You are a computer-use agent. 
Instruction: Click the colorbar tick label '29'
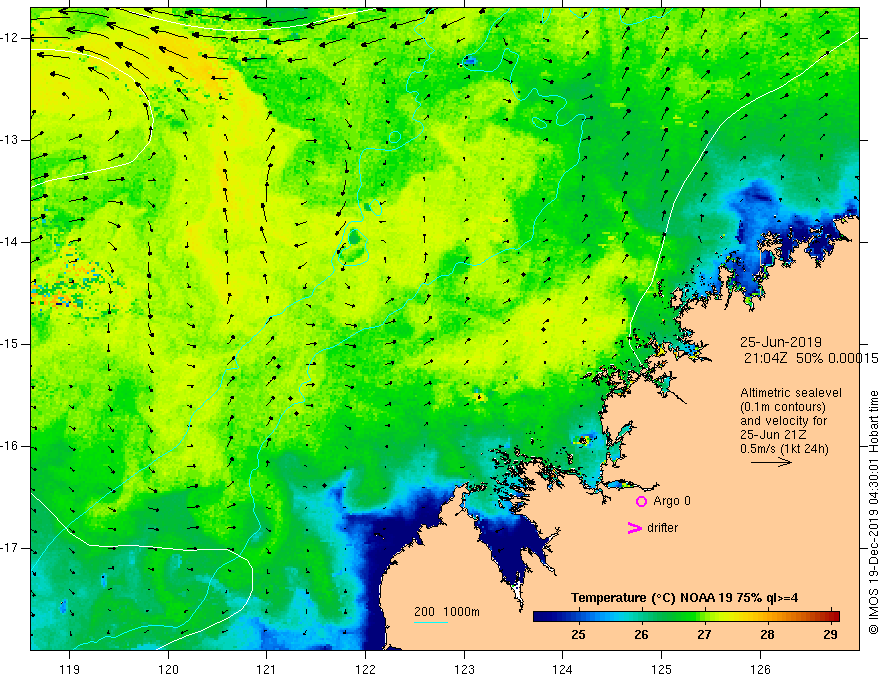tap(830, 635)
